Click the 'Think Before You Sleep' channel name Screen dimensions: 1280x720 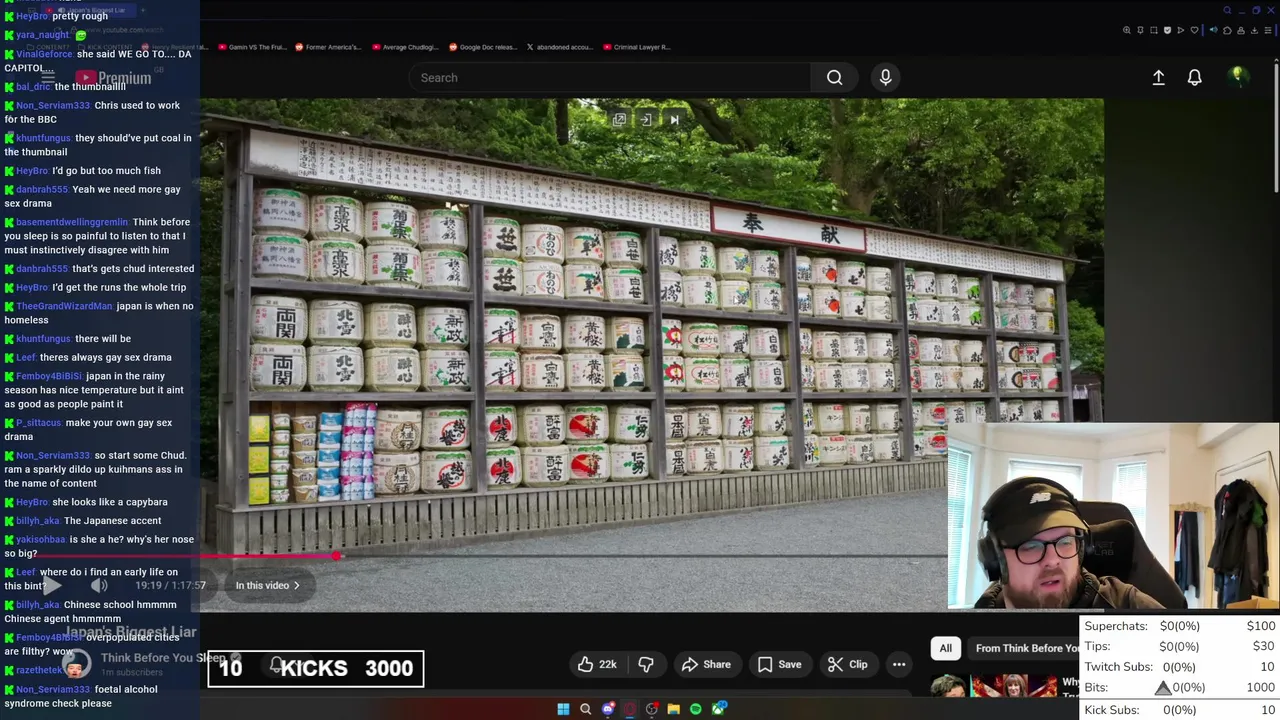pyautogui.click(x=163, y=657)
